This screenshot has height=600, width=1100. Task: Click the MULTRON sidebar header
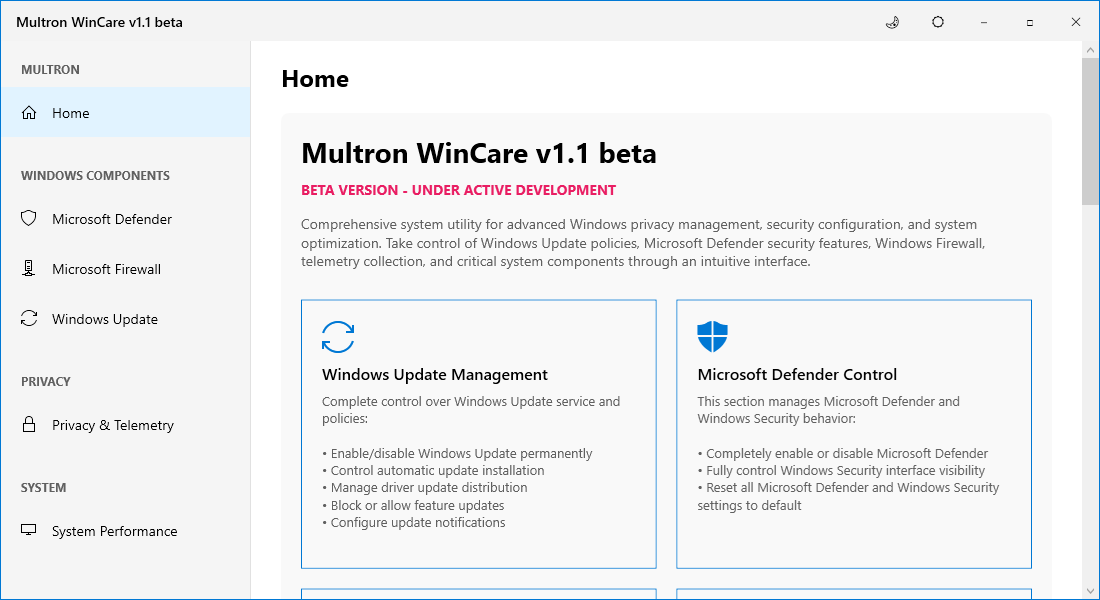[51, 69]
